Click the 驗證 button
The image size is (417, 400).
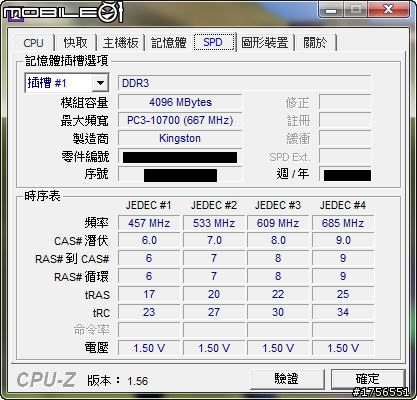pos(287,379)
